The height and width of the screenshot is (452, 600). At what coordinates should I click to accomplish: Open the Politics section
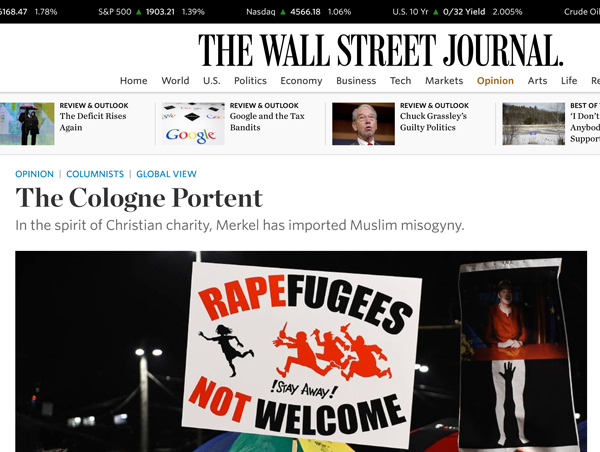point(250,81)
